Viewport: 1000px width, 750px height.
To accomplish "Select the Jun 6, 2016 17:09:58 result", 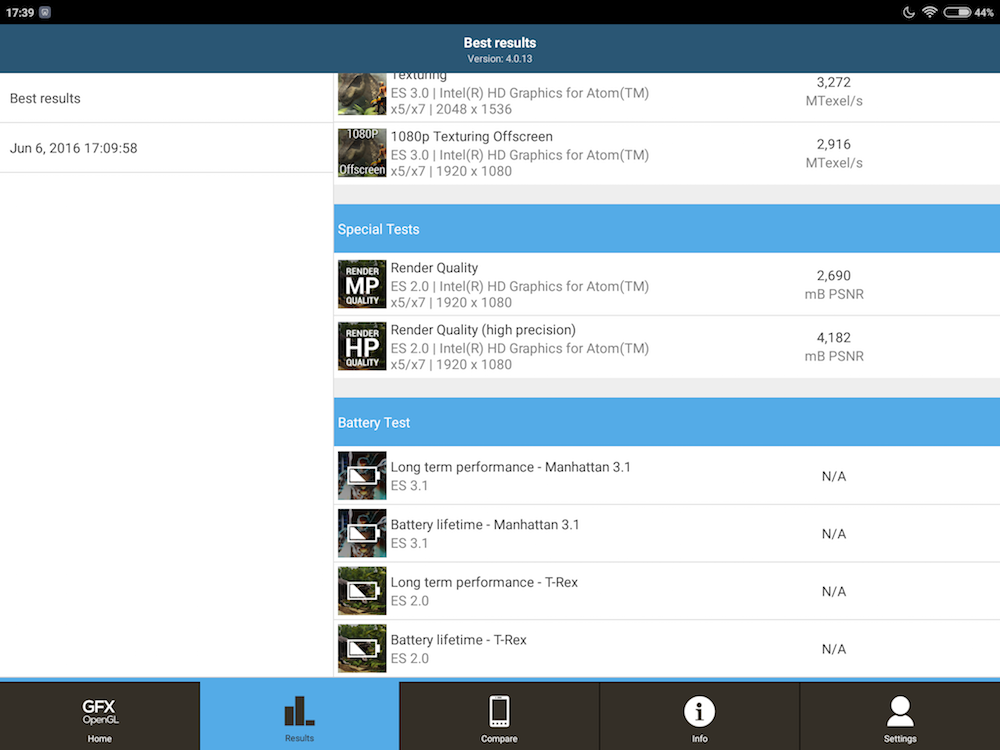I will pos(166,148).
